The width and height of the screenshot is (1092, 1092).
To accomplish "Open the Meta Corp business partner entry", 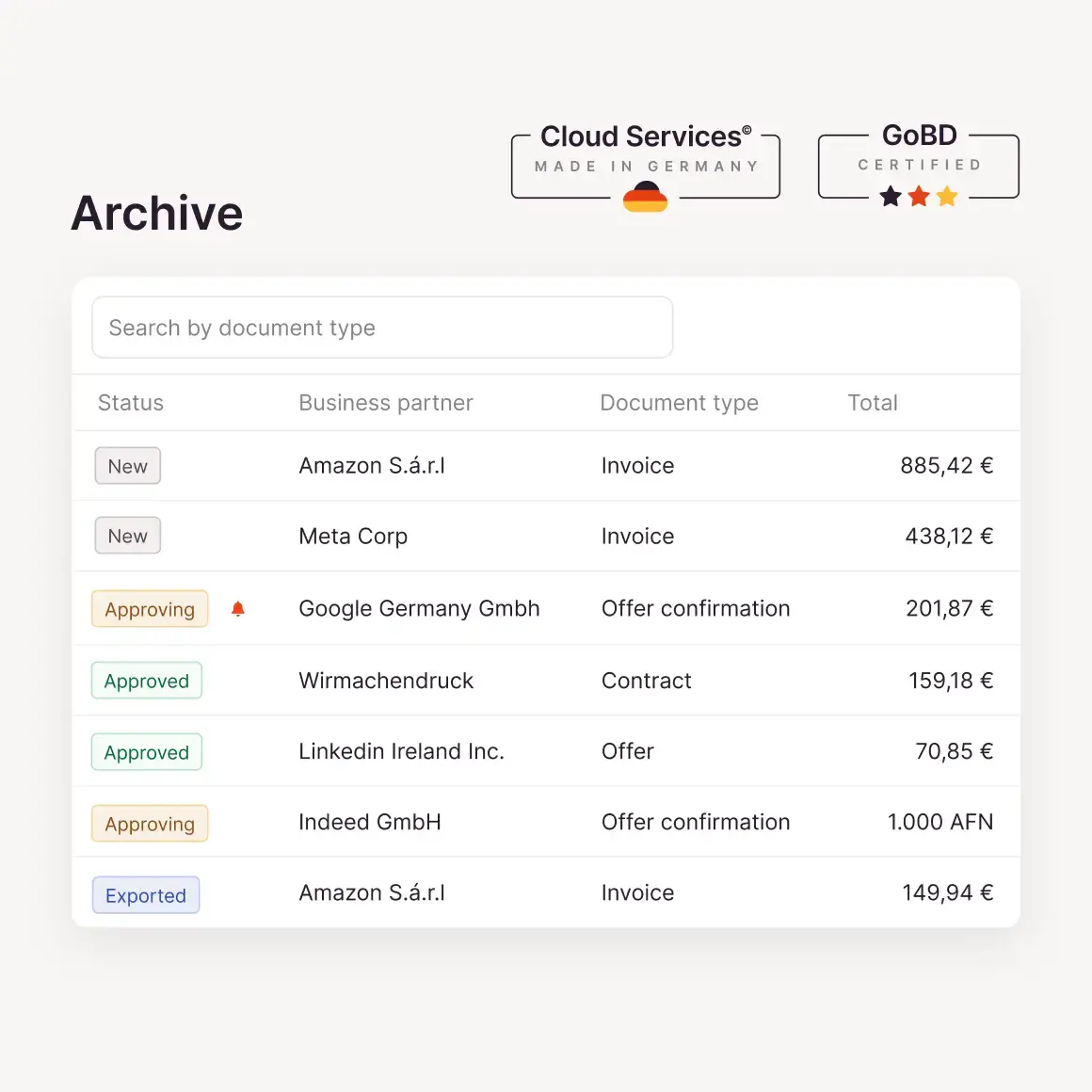I will (353, 537).
